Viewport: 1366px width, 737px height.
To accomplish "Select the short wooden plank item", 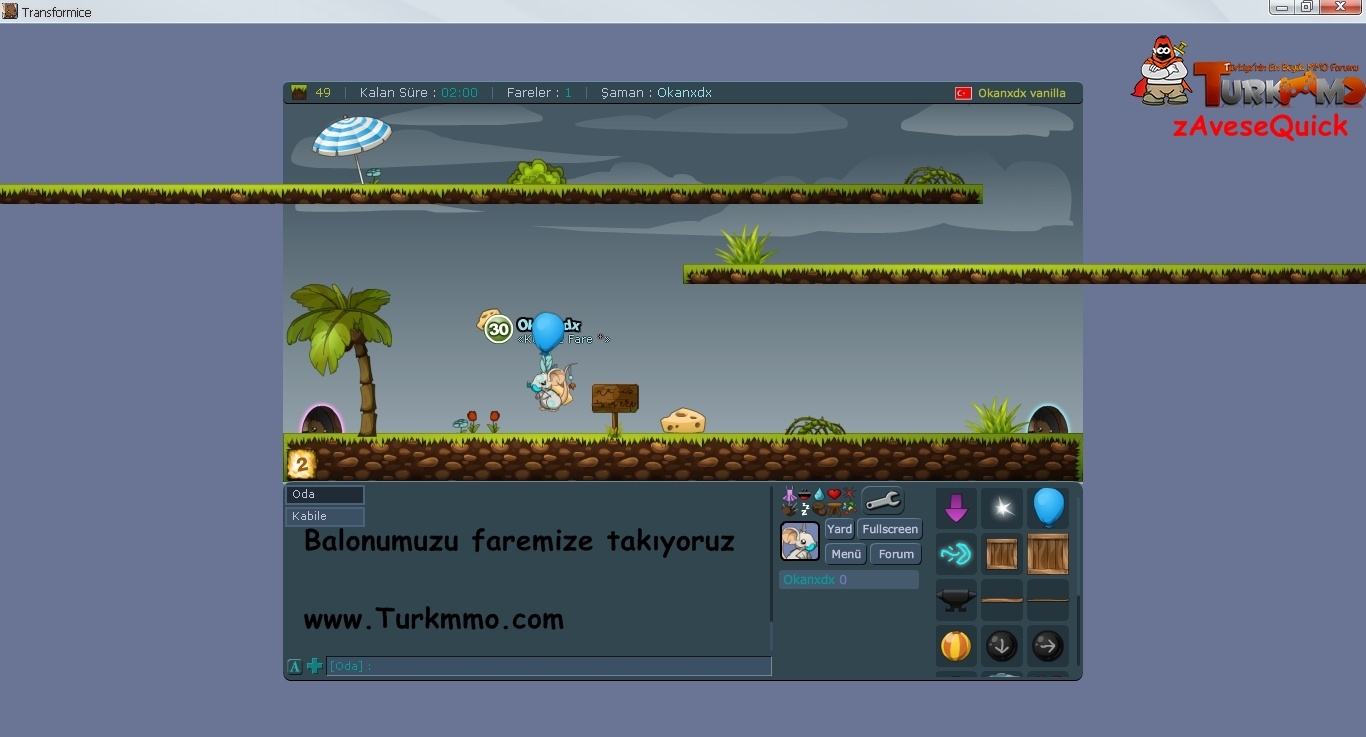I will coord(1002,600).
